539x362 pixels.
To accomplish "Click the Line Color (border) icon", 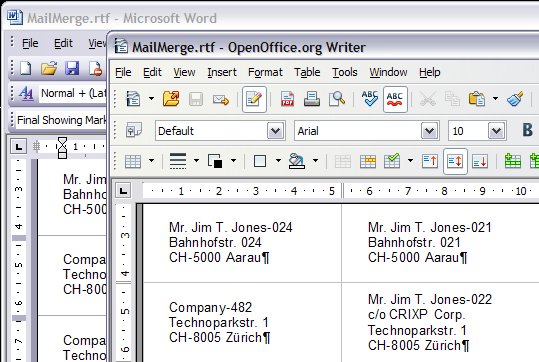I will (215, 161).
